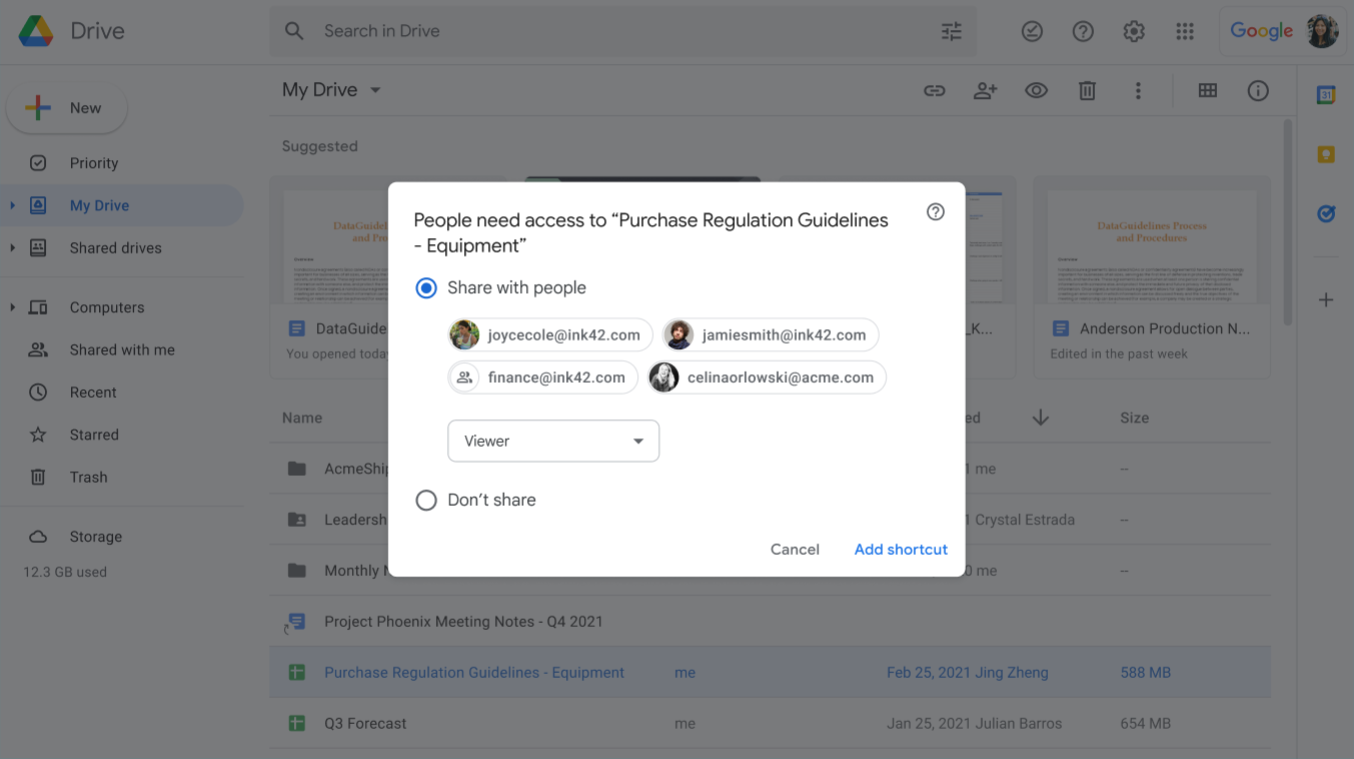Click Jan 25, 2021 Julian Barros cell

(x=974, y=723)
